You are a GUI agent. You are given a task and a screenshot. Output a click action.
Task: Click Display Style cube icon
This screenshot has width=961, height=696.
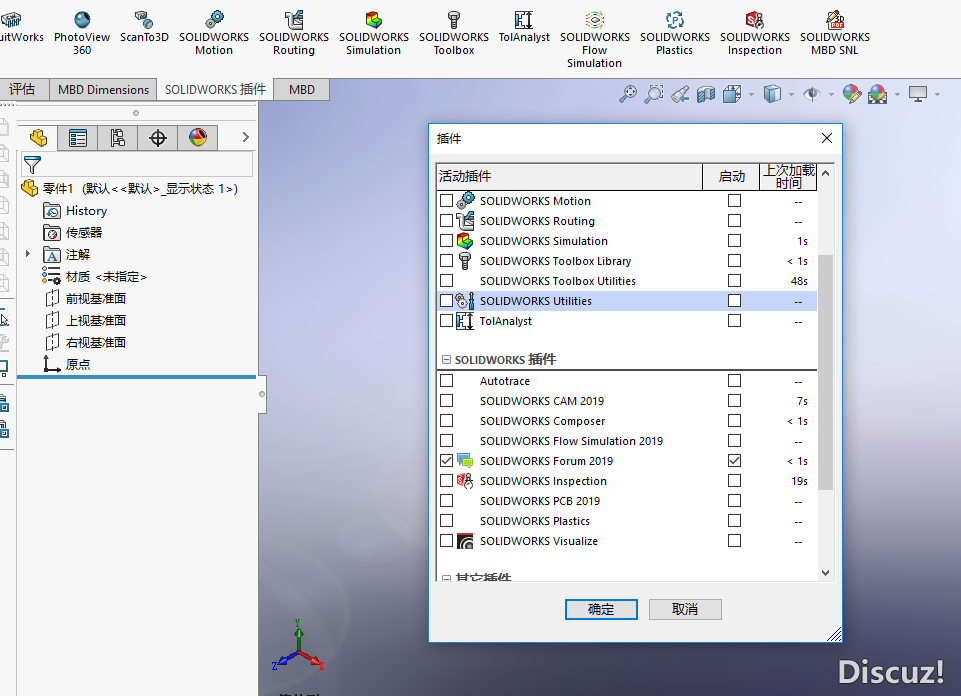772,94
